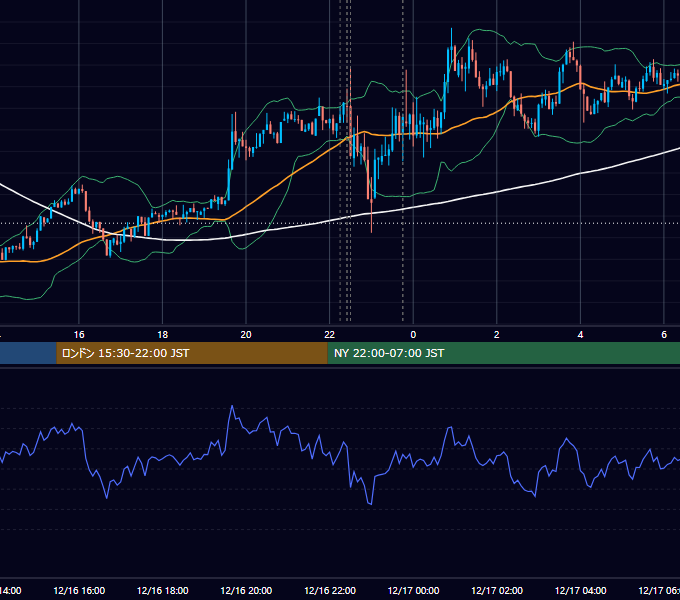Click the 6 hour label on time axis
Image resolution: width=680 pixels, height=600 pixels.
point(664,335)
